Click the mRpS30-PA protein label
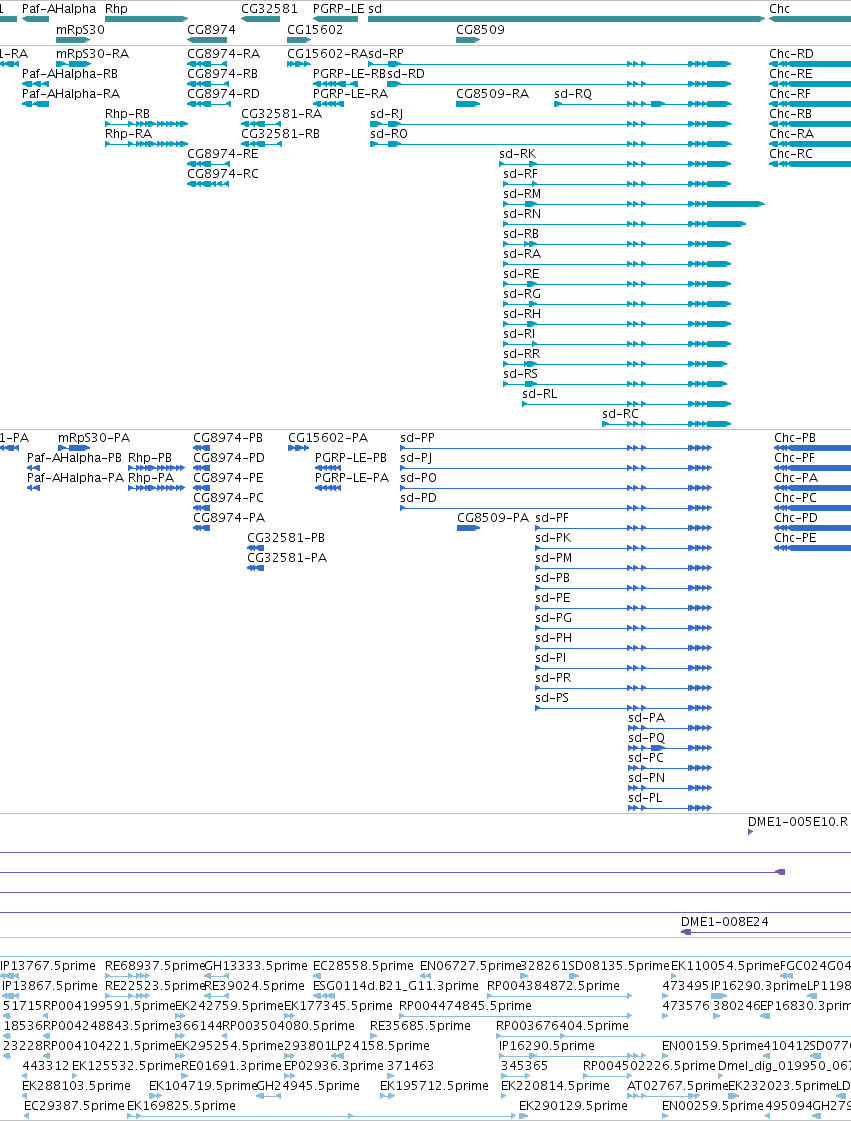851x1121 pixels. [94, 438]
